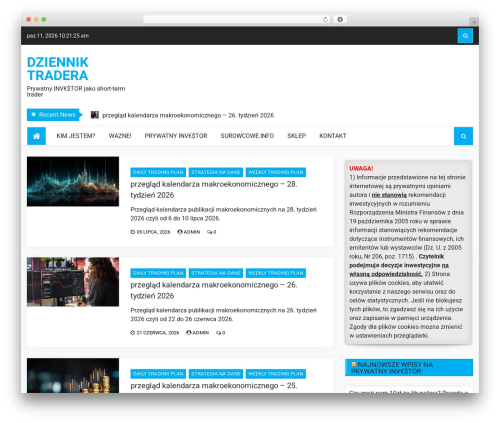Open the abstract data wave thumbnail of 28. tydzień post
Viewport: 500px width, 423px height.
(73, 181)
